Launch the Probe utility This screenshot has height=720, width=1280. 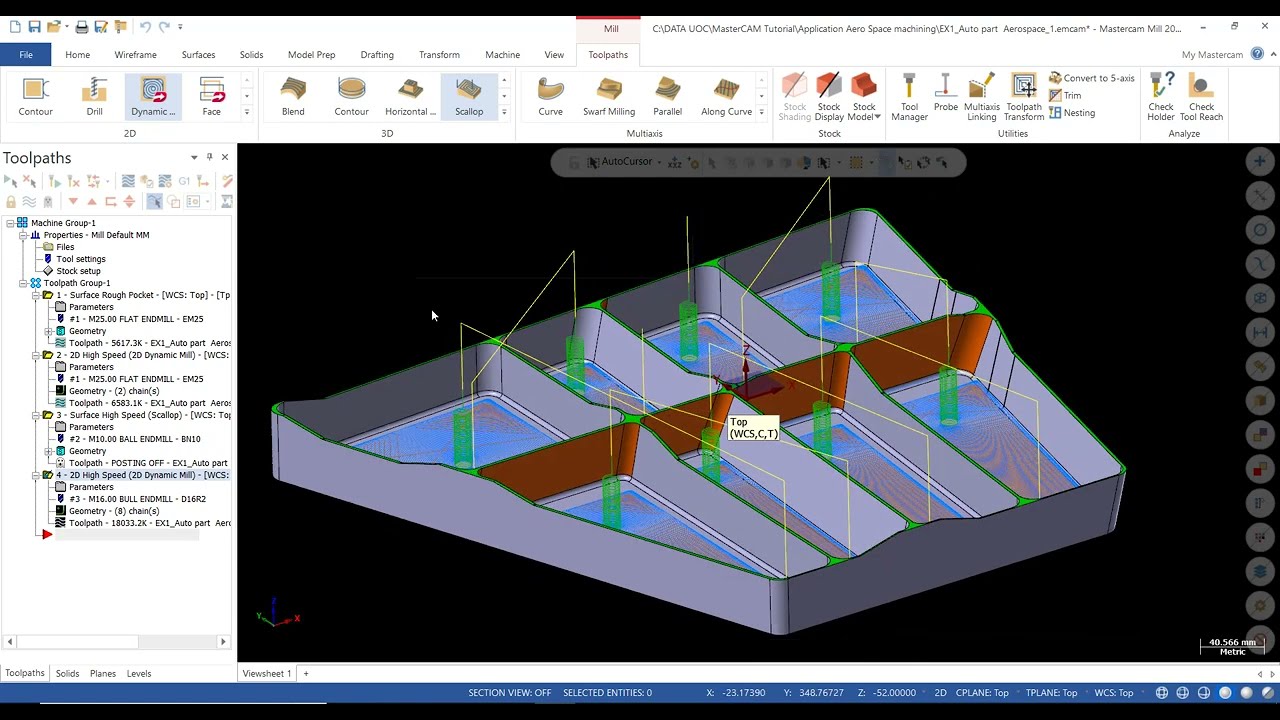coord(946,92)
